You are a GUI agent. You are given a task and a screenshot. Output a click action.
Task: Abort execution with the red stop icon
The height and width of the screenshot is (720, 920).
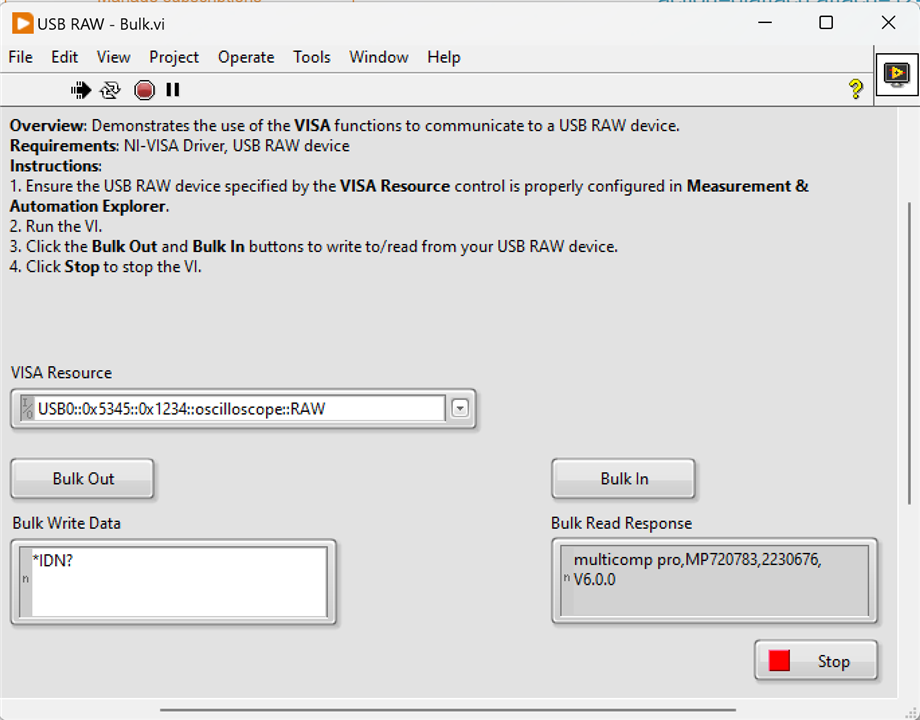(x=144, y=90)
